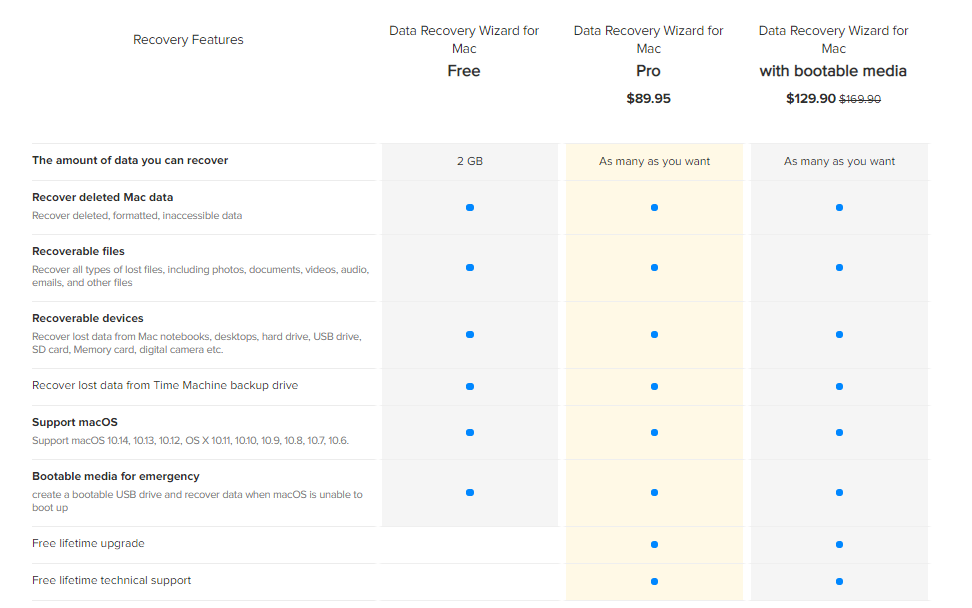Click Pro column dot for Free lifetime technical support

click(654, 582)
